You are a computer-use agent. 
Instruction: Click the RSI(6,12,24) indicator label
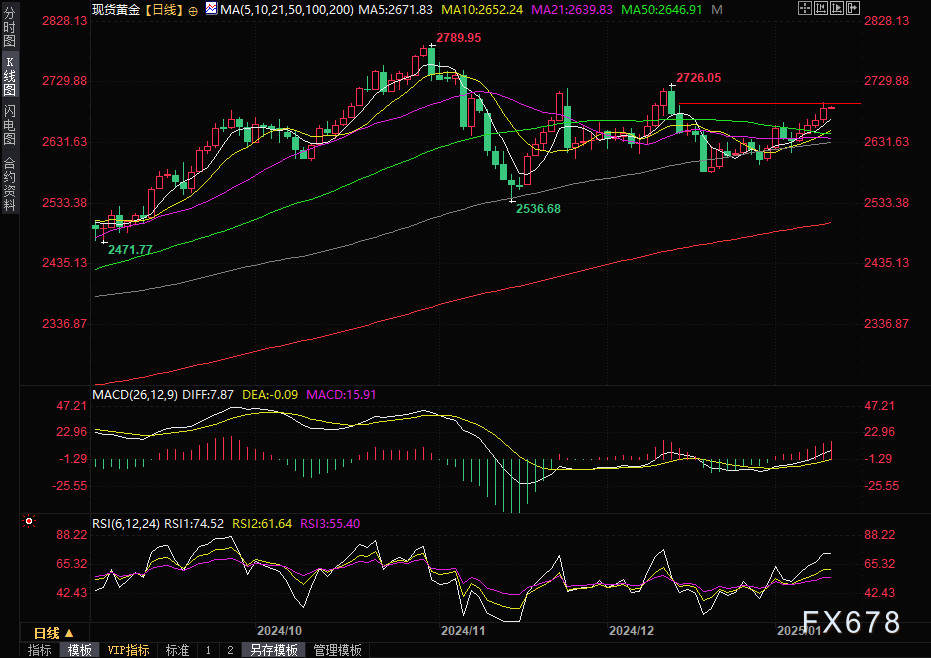coord(126,523)
